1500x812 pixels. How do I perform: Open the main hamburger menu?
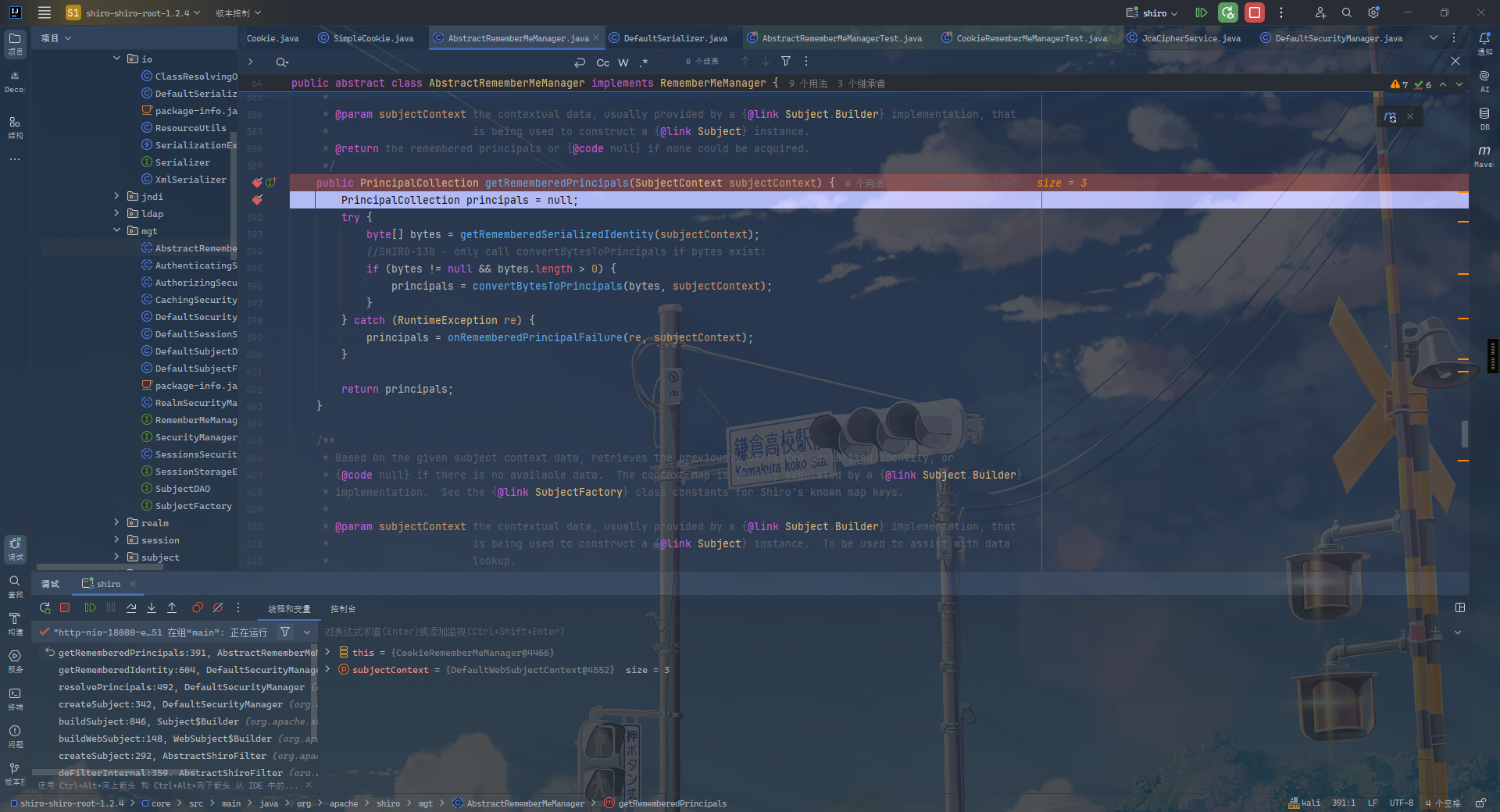pyautogui.click(x=45, y=12)
